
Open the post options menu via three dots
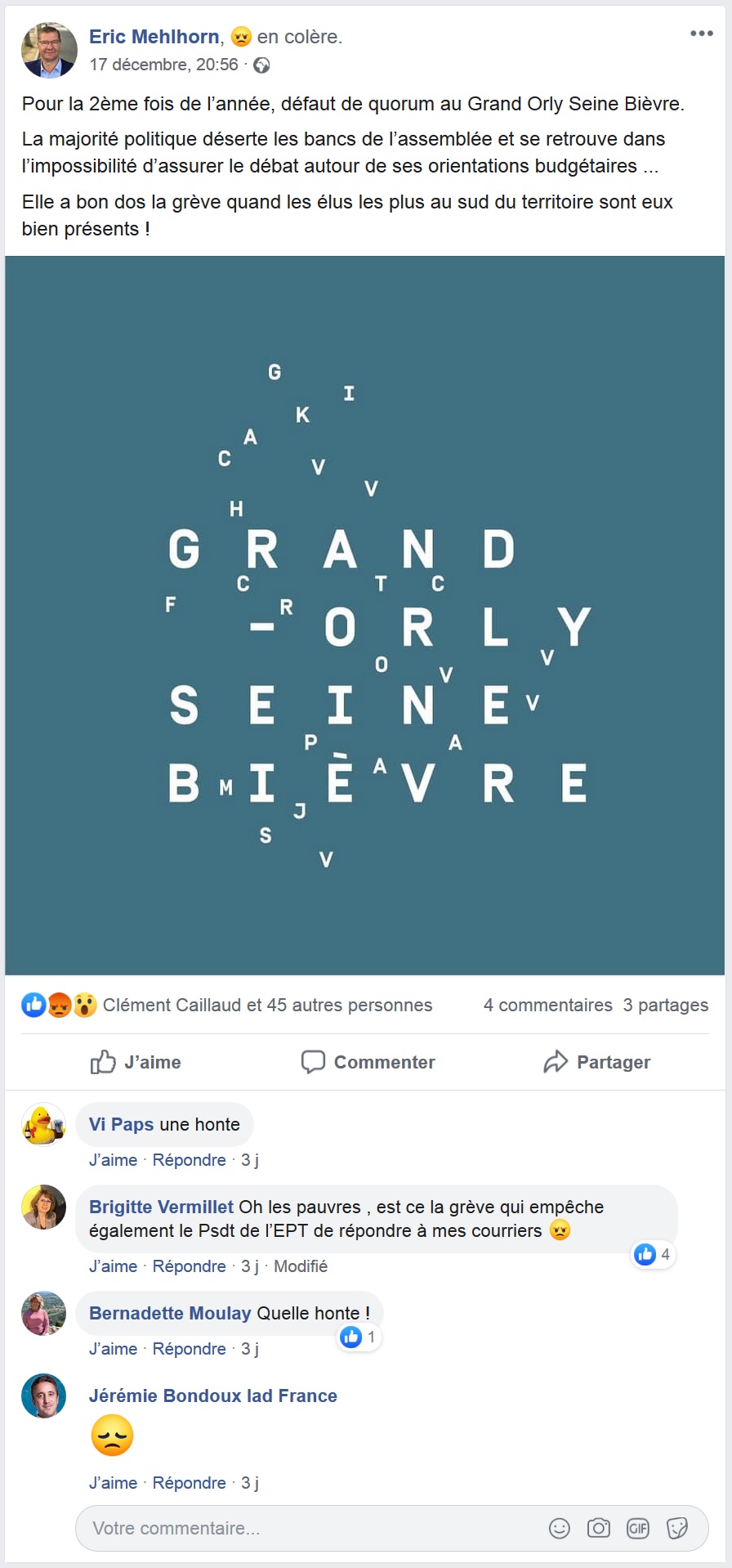click(x=700, y=33)
